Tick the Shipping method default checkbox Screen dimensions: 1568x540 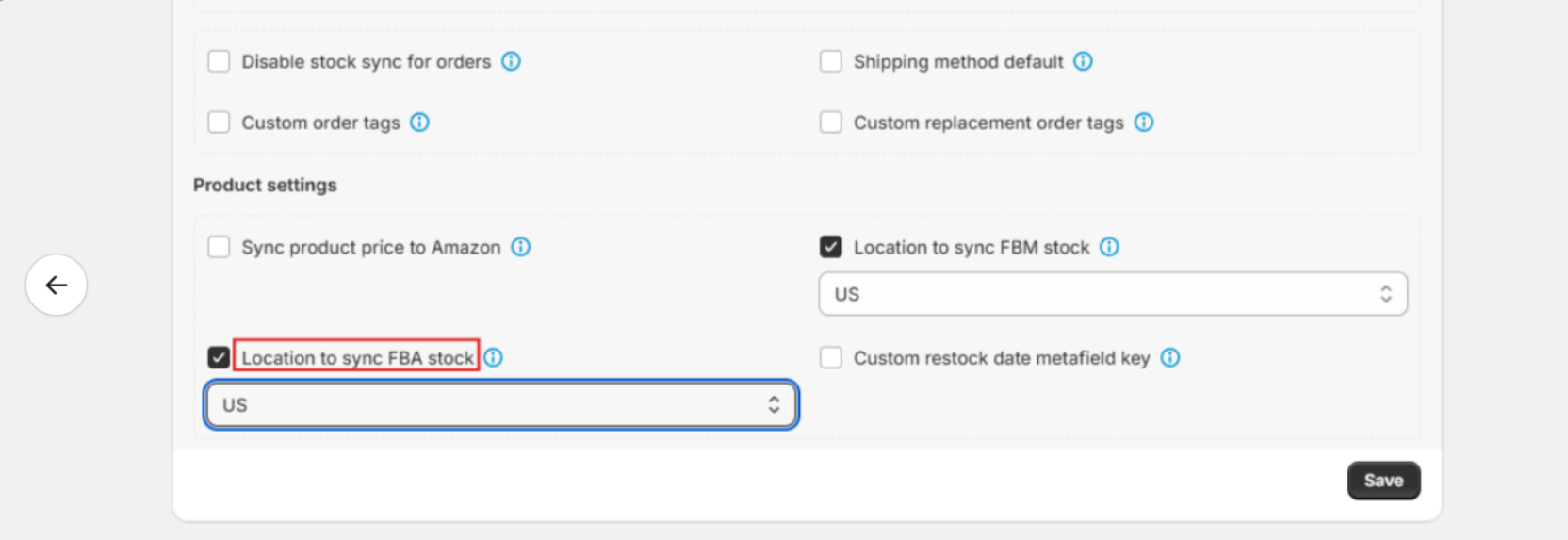tap(830, 61)
